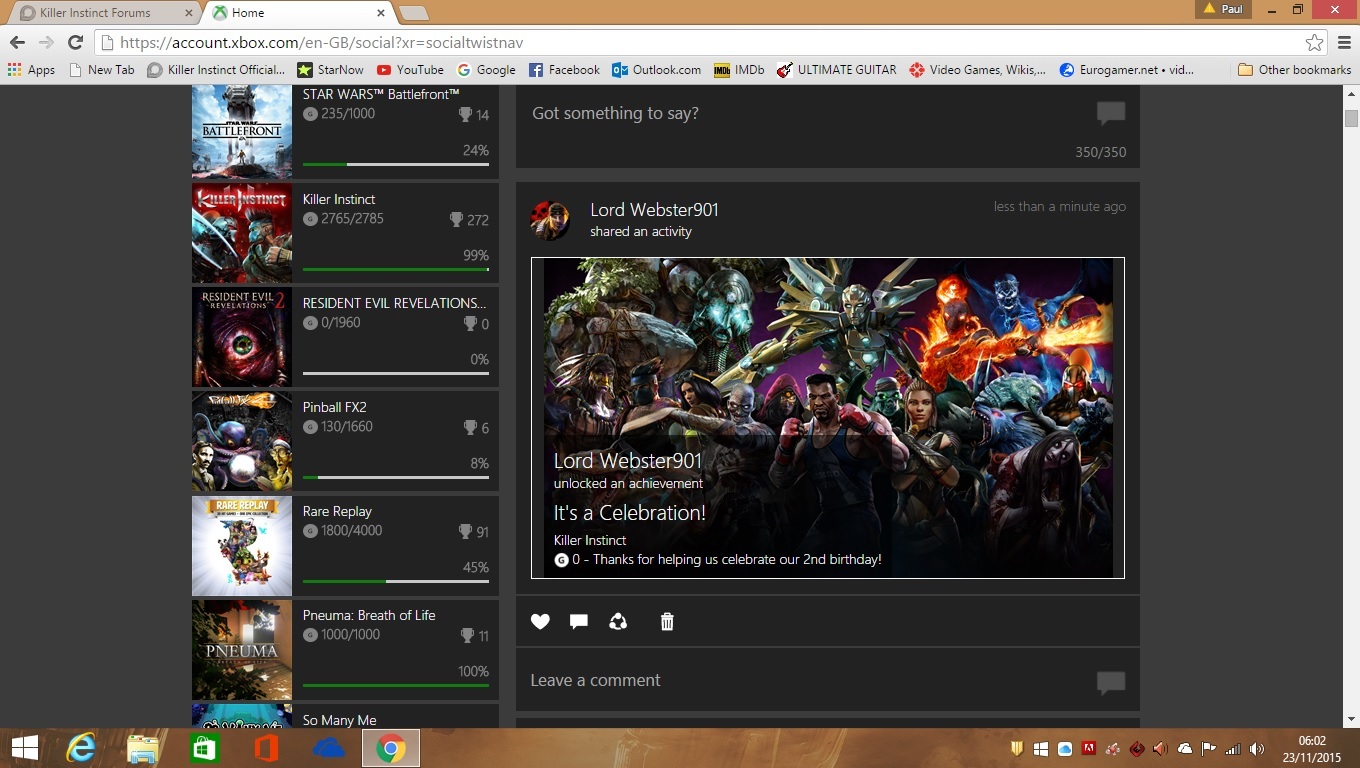
Task: Click the post bubble icon beside Got something to say
Action: pos(1111,113)
